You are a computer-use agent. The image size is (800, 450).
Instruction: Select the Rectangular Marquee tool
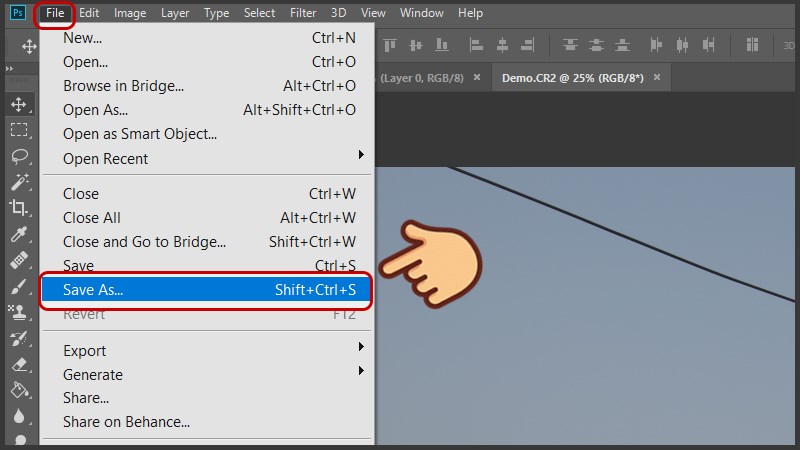19,130
